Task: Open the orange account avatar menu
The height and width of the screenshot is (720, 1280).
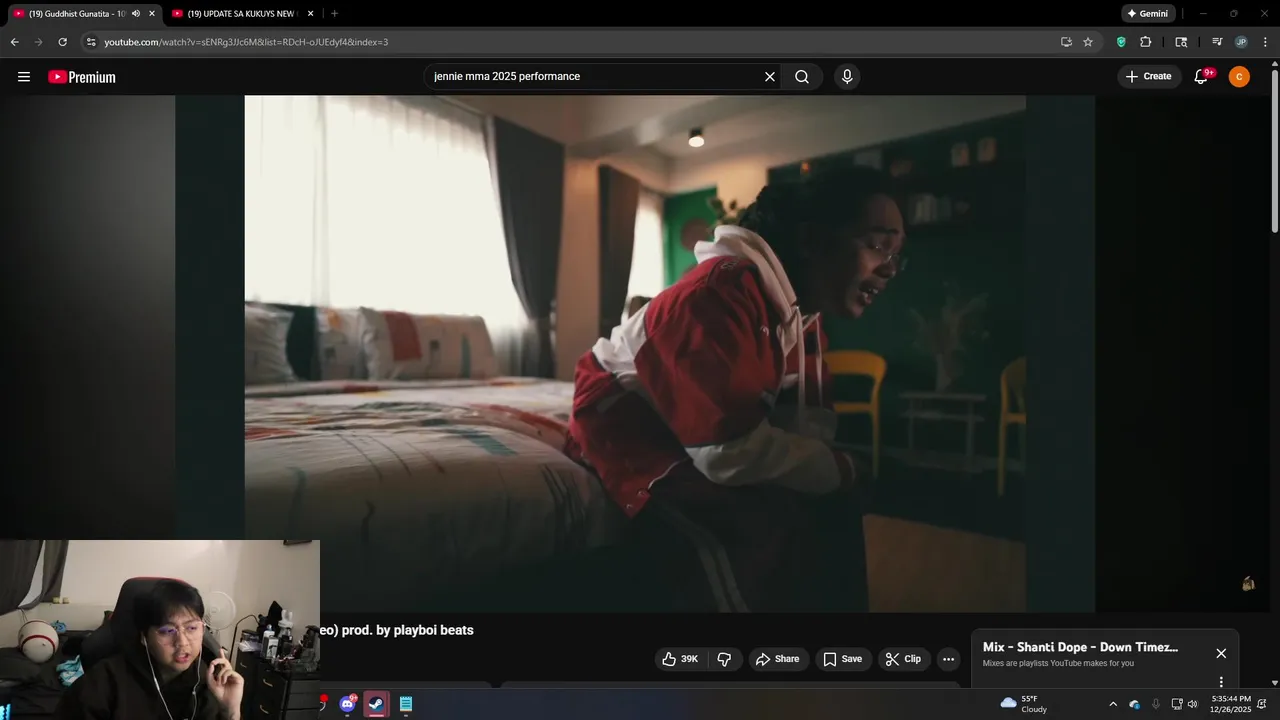Action: click(1239, 77)
